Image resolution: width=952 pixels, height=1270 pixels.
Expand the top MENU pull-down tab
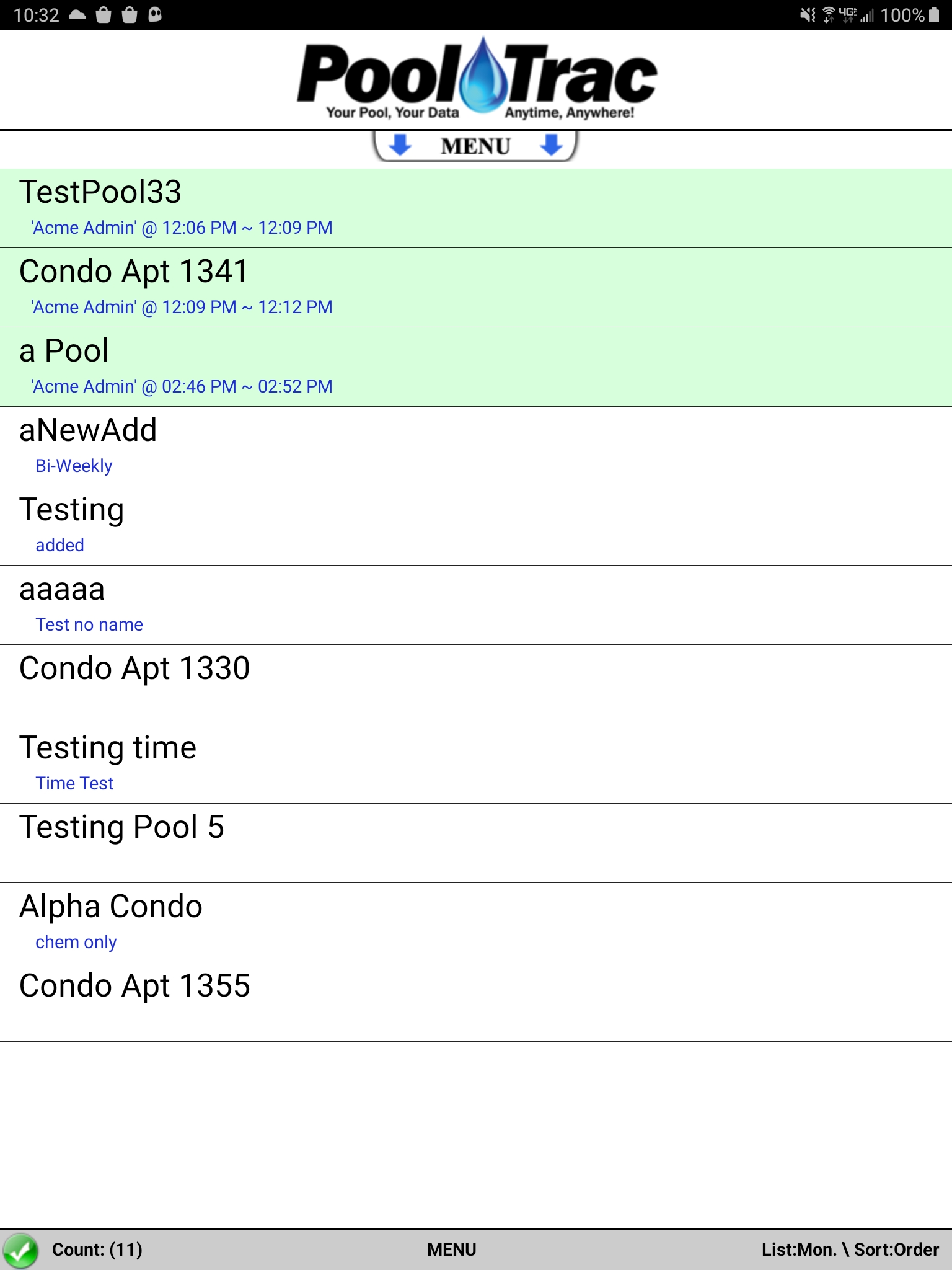click(475, 146)
